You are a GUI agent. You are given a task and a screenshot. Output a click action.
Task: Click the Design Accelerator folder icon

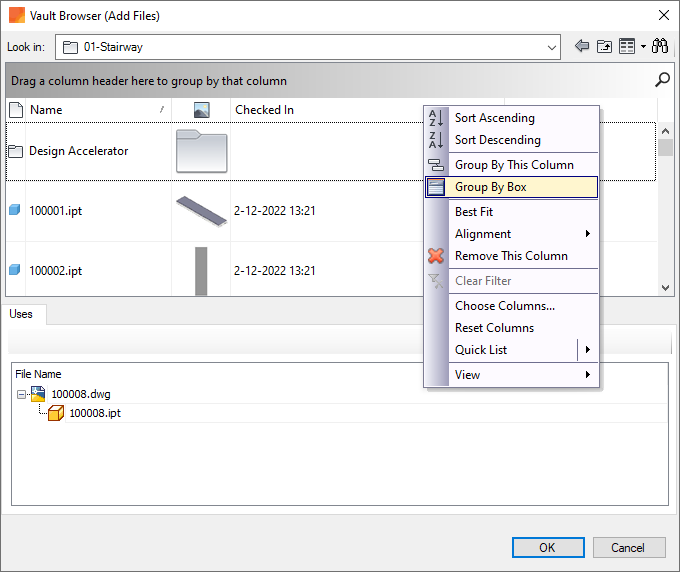[x=16, y=151]
